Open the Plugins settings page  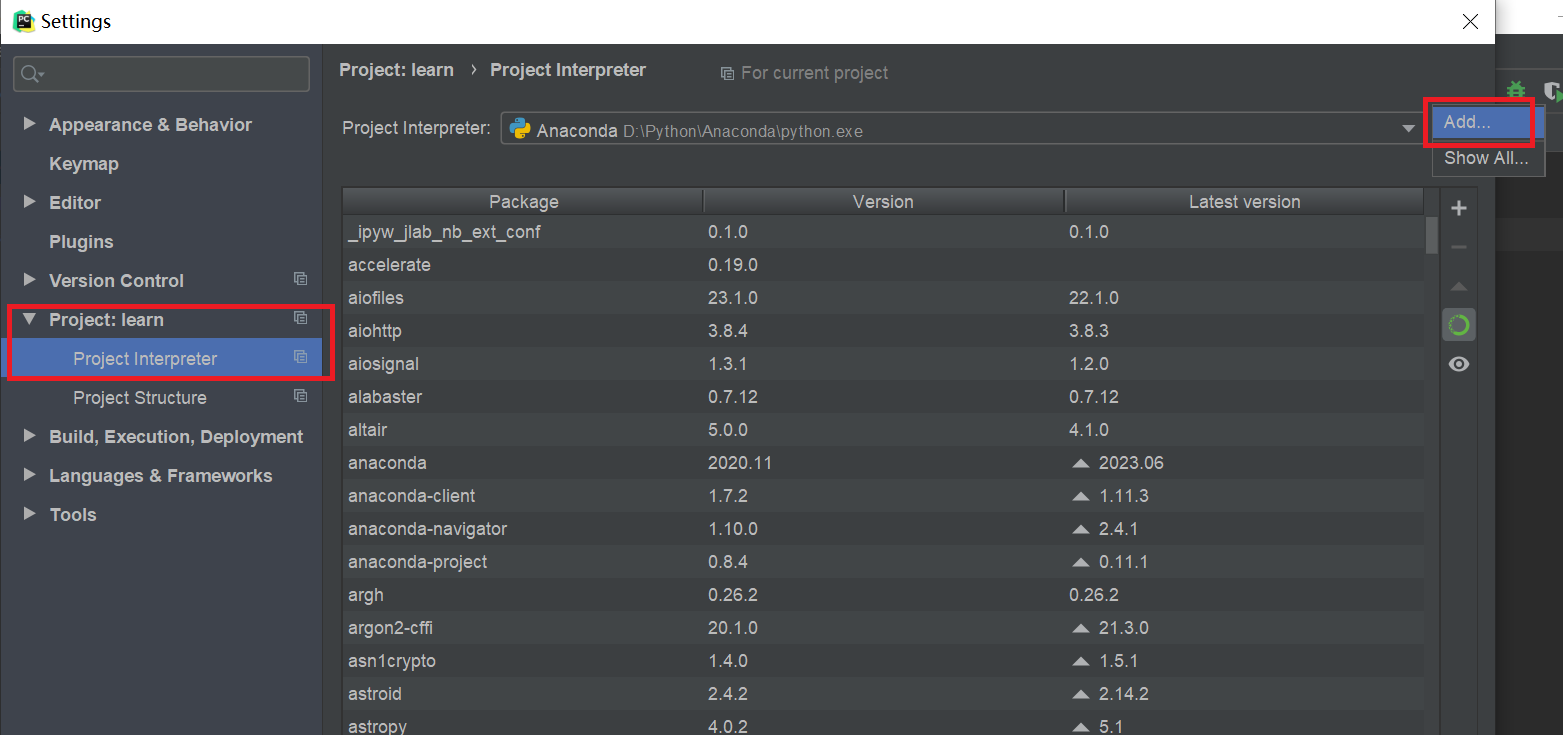[x=81, y=242]
